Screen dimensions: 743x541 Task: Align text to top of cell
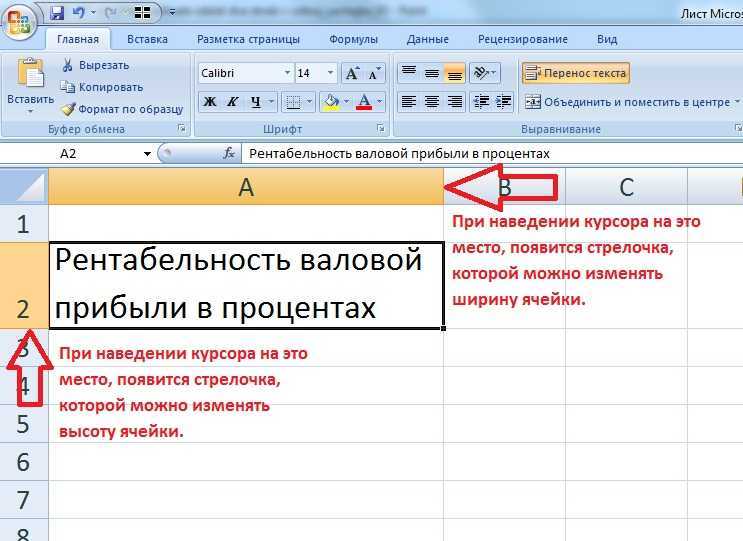(x=408, y=72)
